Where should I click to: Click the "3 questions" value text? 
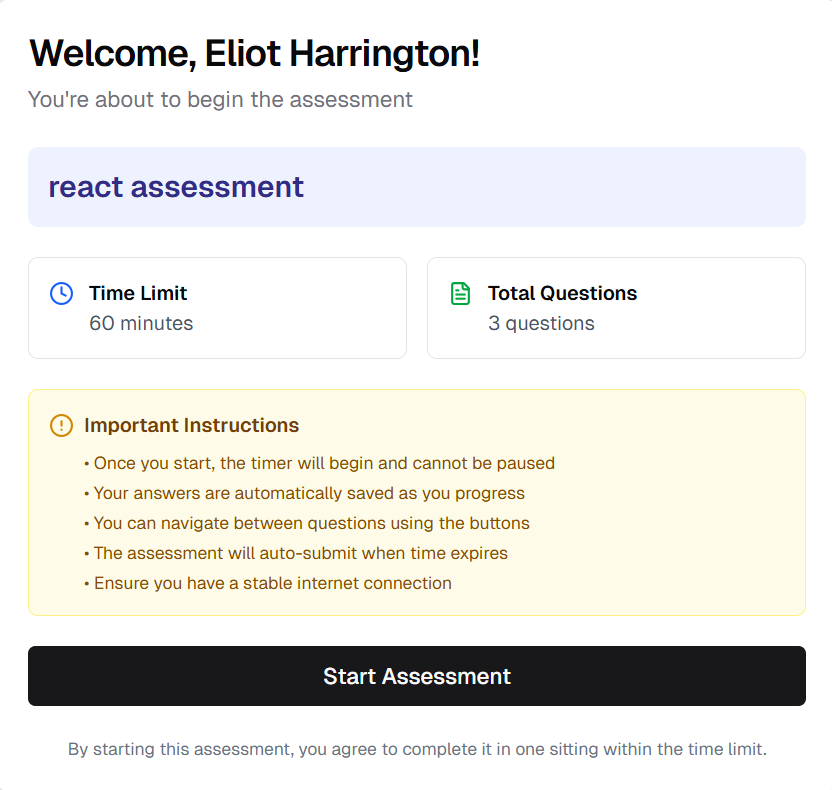coord(541,323)
